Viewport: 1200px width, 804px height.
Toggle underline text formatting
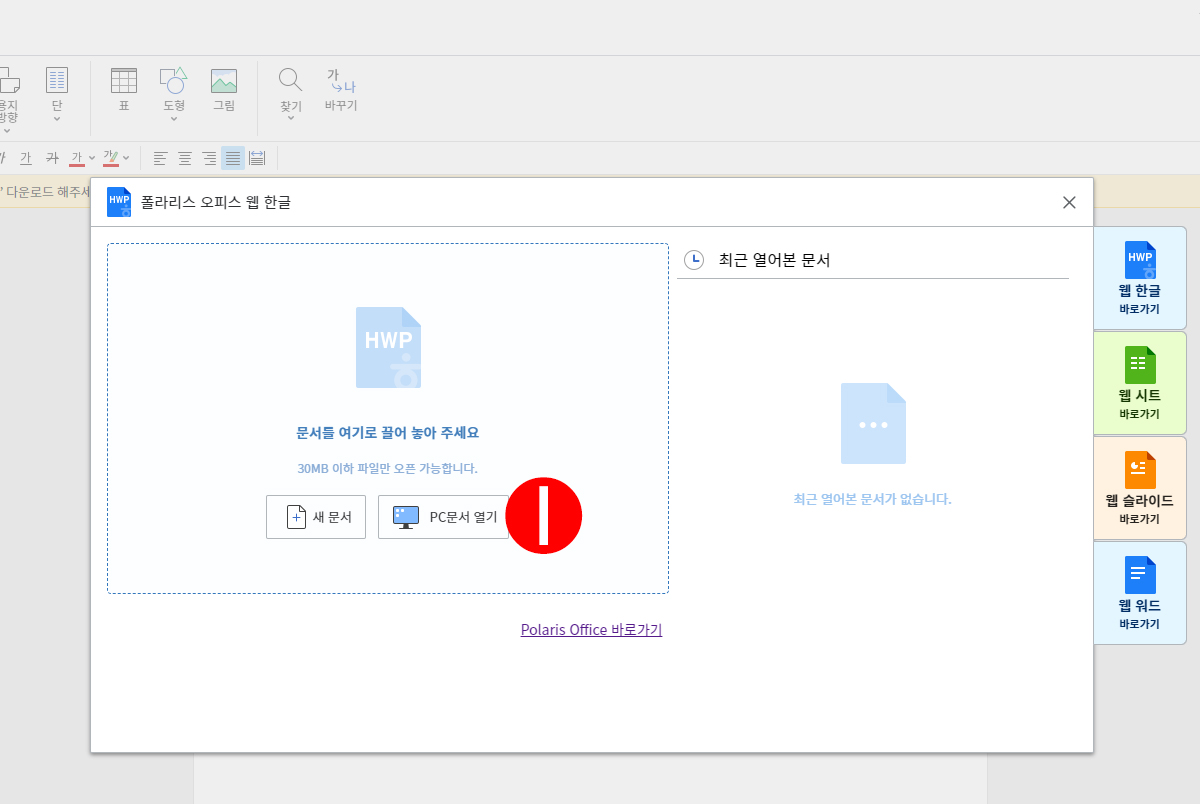pos(26,158)
